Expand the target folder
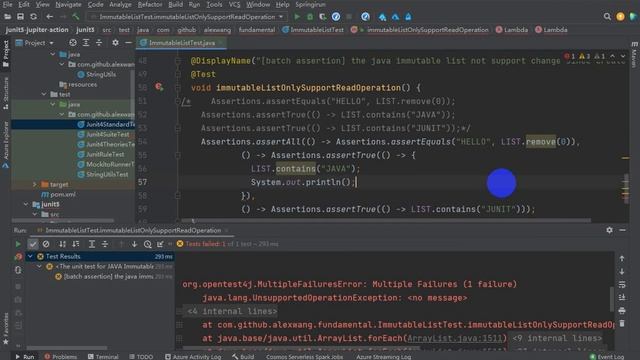 coord(35,184)
